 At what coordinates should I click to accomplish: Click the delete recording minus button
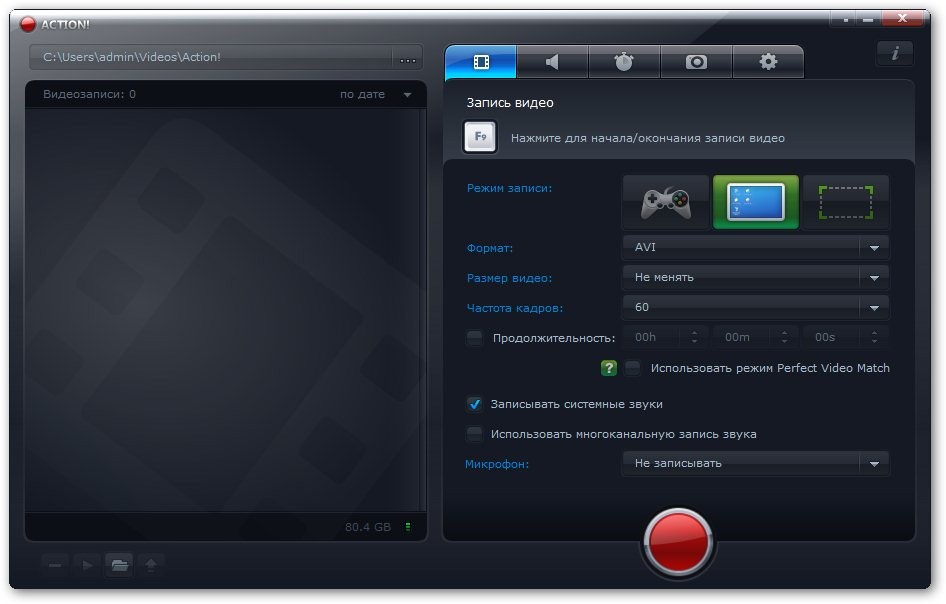click(55, 565)
